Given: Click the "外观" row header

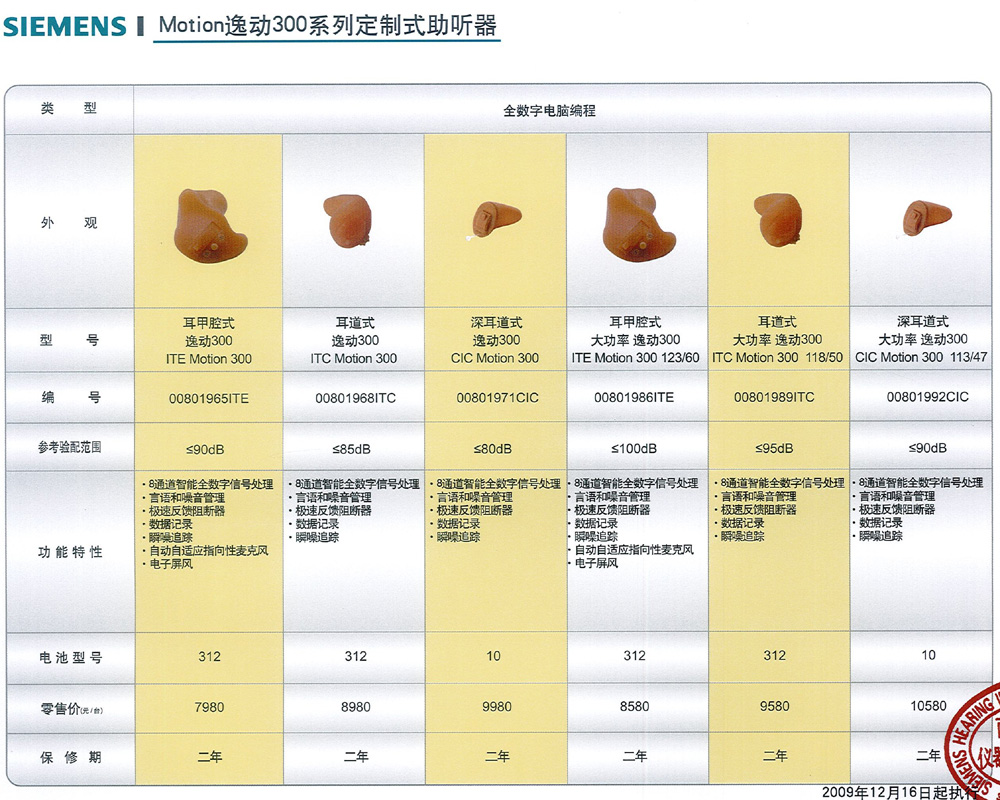Looking at the screenshot, I should point(69,223).
